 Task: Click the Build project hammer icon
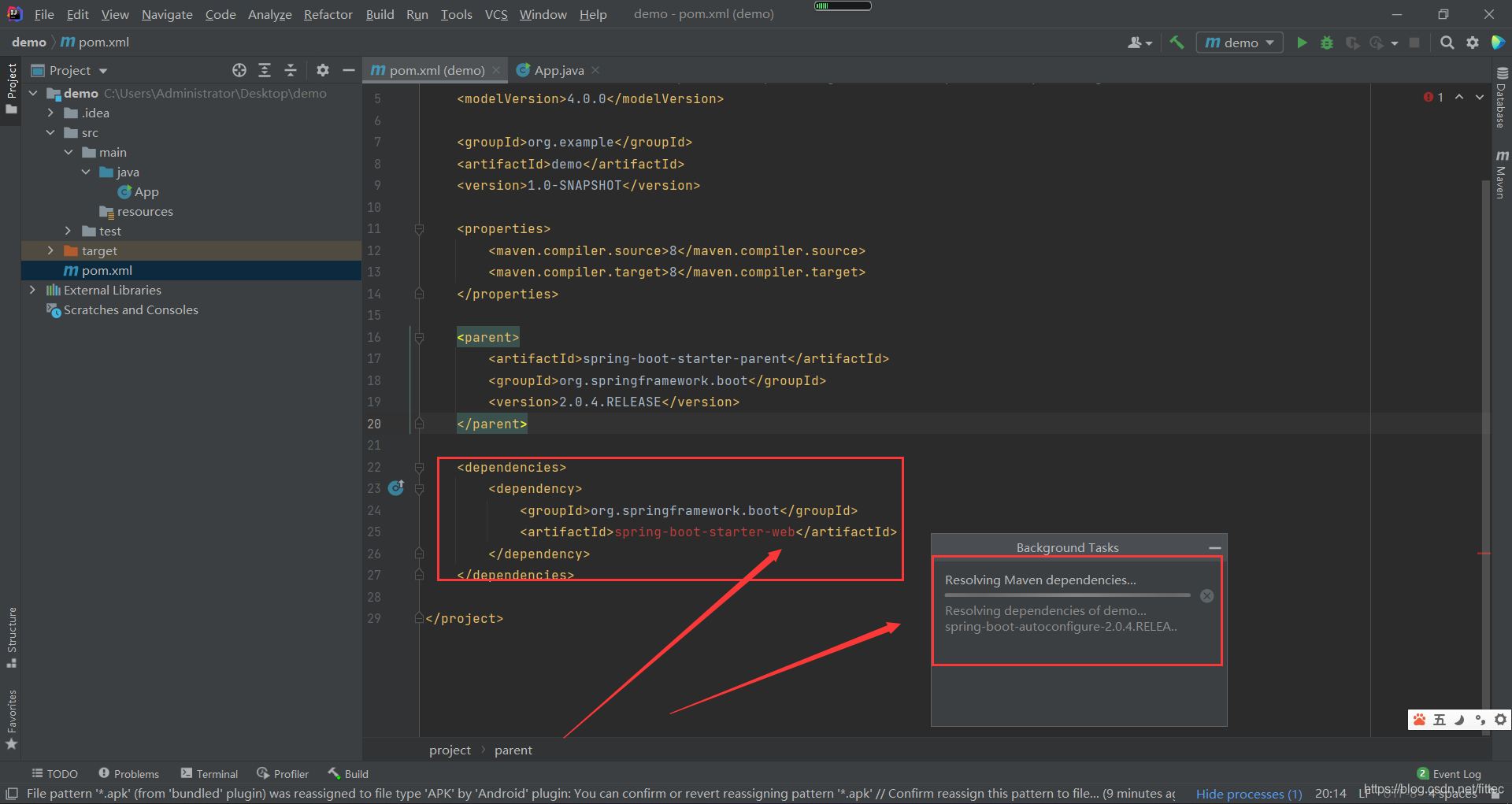coord(1177,43)
